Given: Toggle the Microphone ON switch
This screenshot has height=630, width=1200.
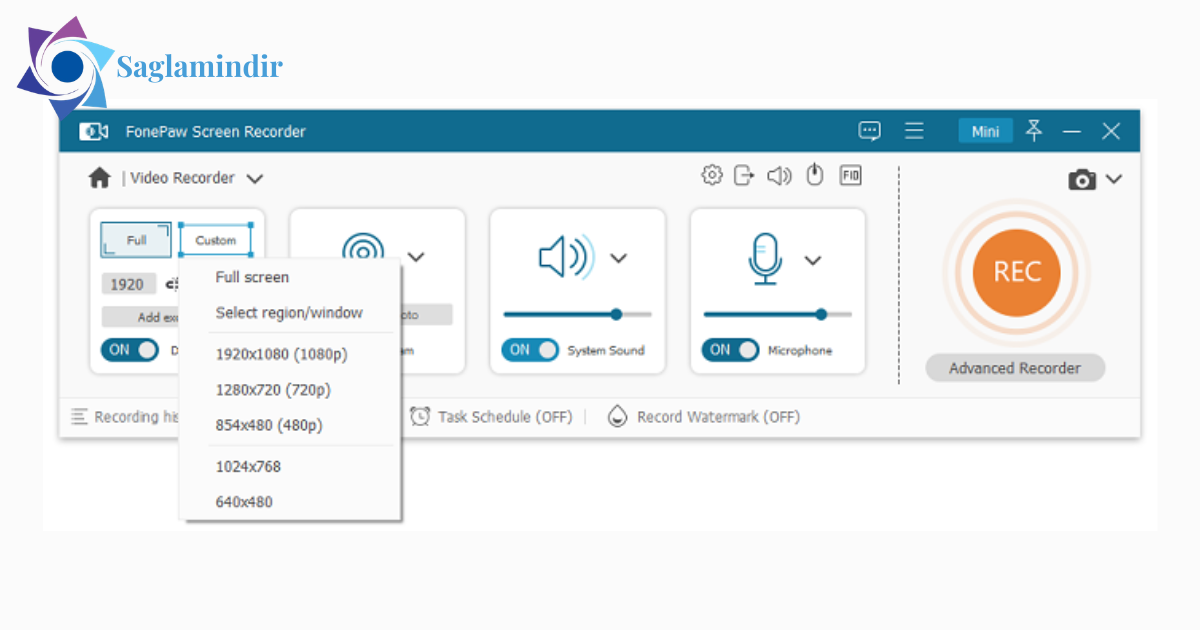Looking at the screenshot, I should [x=730, y=350].
